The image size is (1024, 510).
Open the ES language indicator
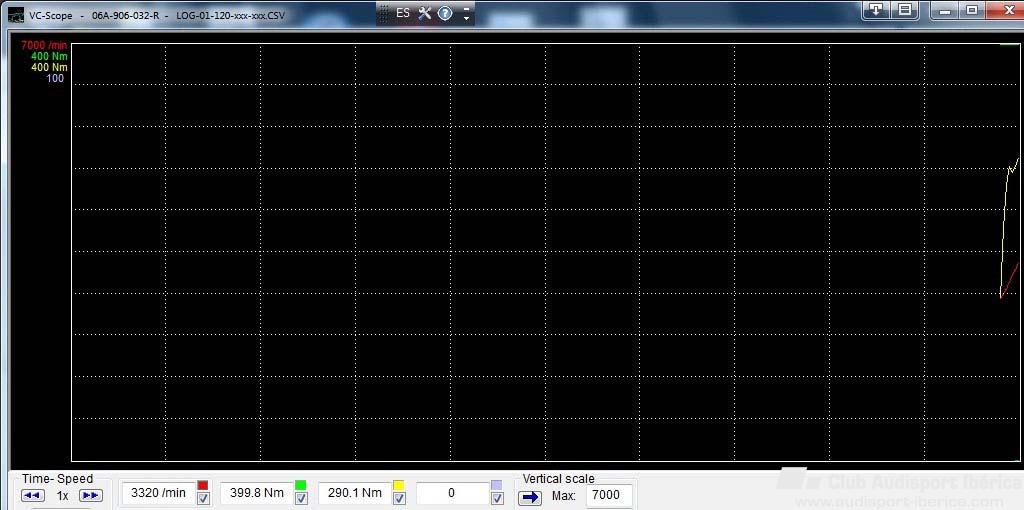point(403,13)
